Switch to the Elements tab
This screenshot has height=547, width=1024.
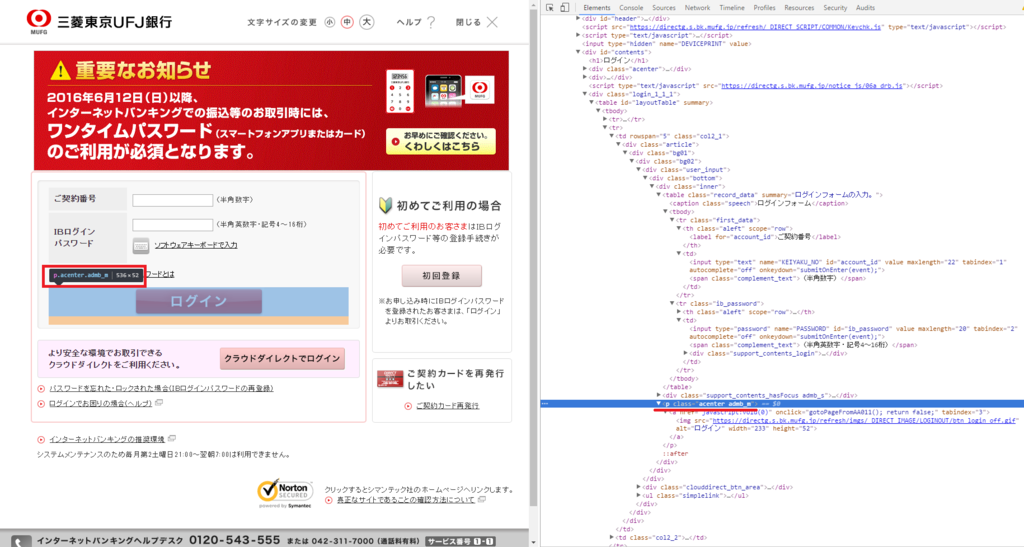[597, 8]
